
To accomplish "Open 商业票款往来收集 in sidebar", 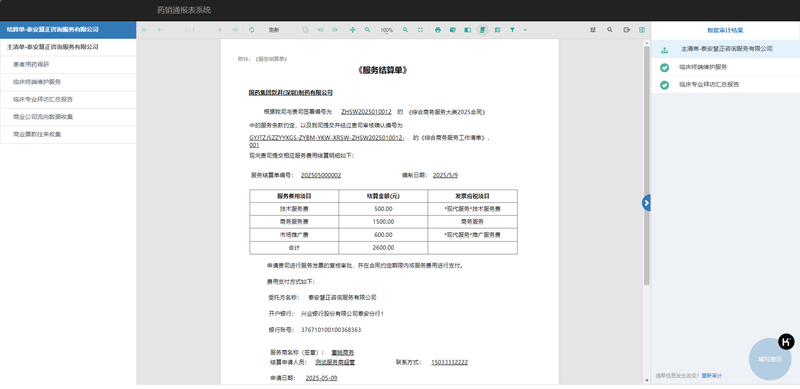I will pyautogui.click(x=68, y=134).
